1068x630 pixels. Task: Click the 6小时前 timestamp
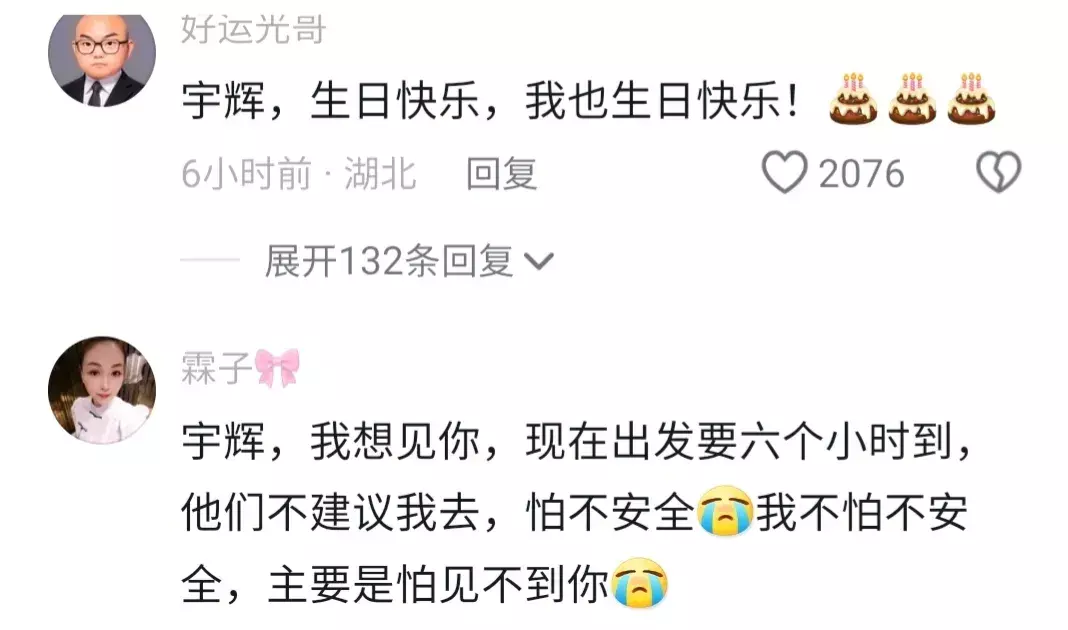pos(246,174)
